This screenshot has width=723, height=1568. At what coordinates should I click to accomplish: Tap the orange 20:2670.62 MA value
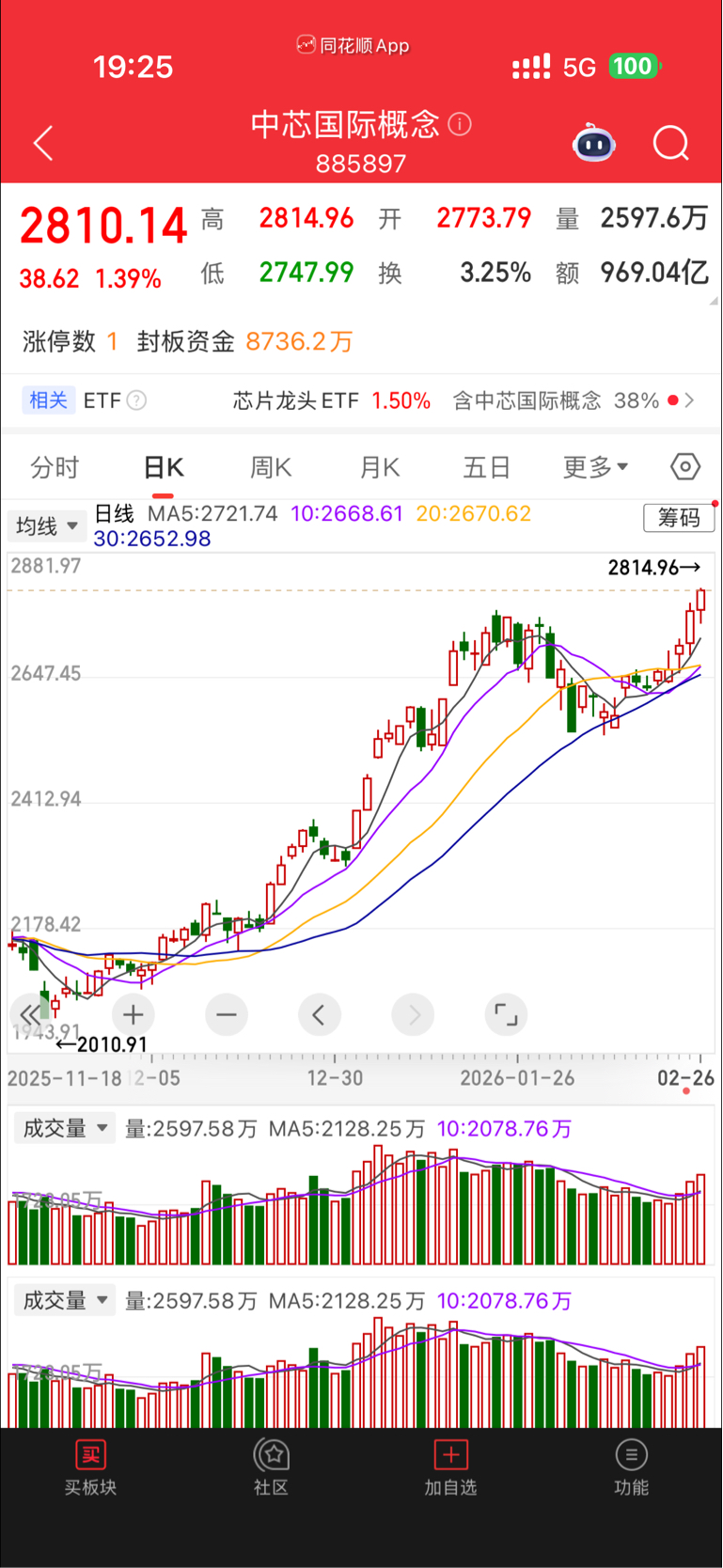click(x=474, y=513)
